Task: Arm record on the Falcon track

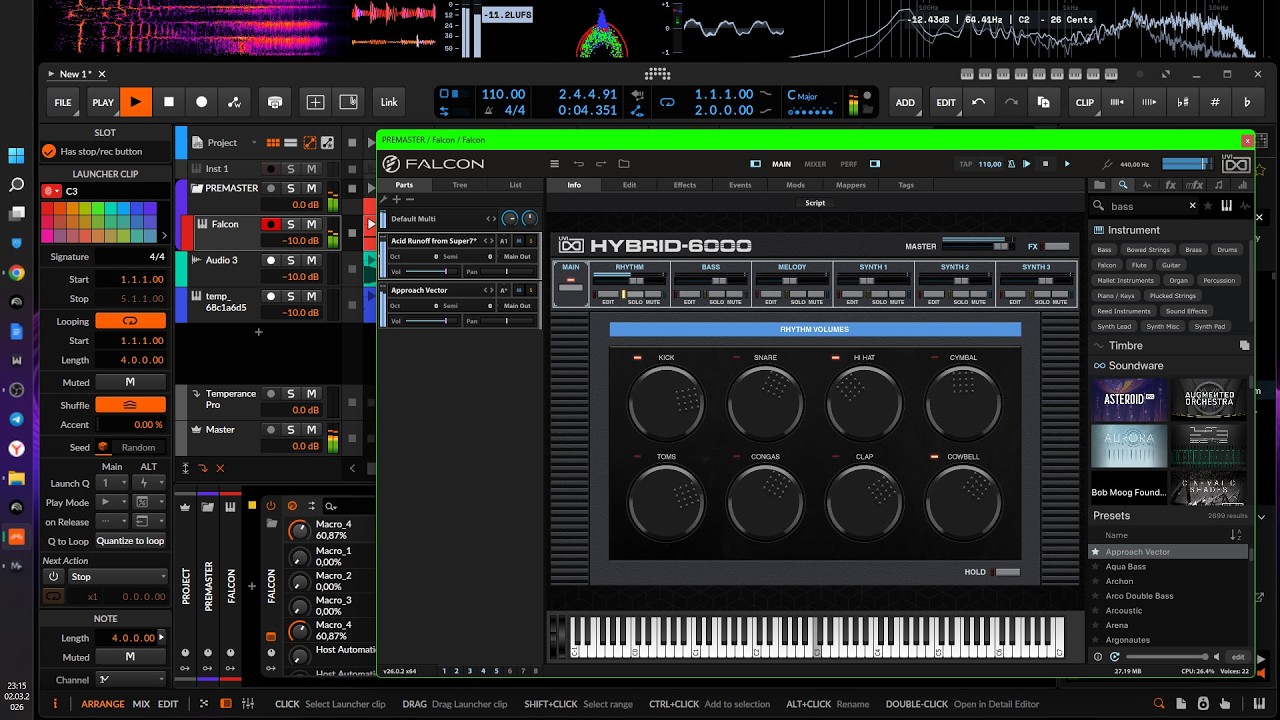Action: tap(270, 224)
